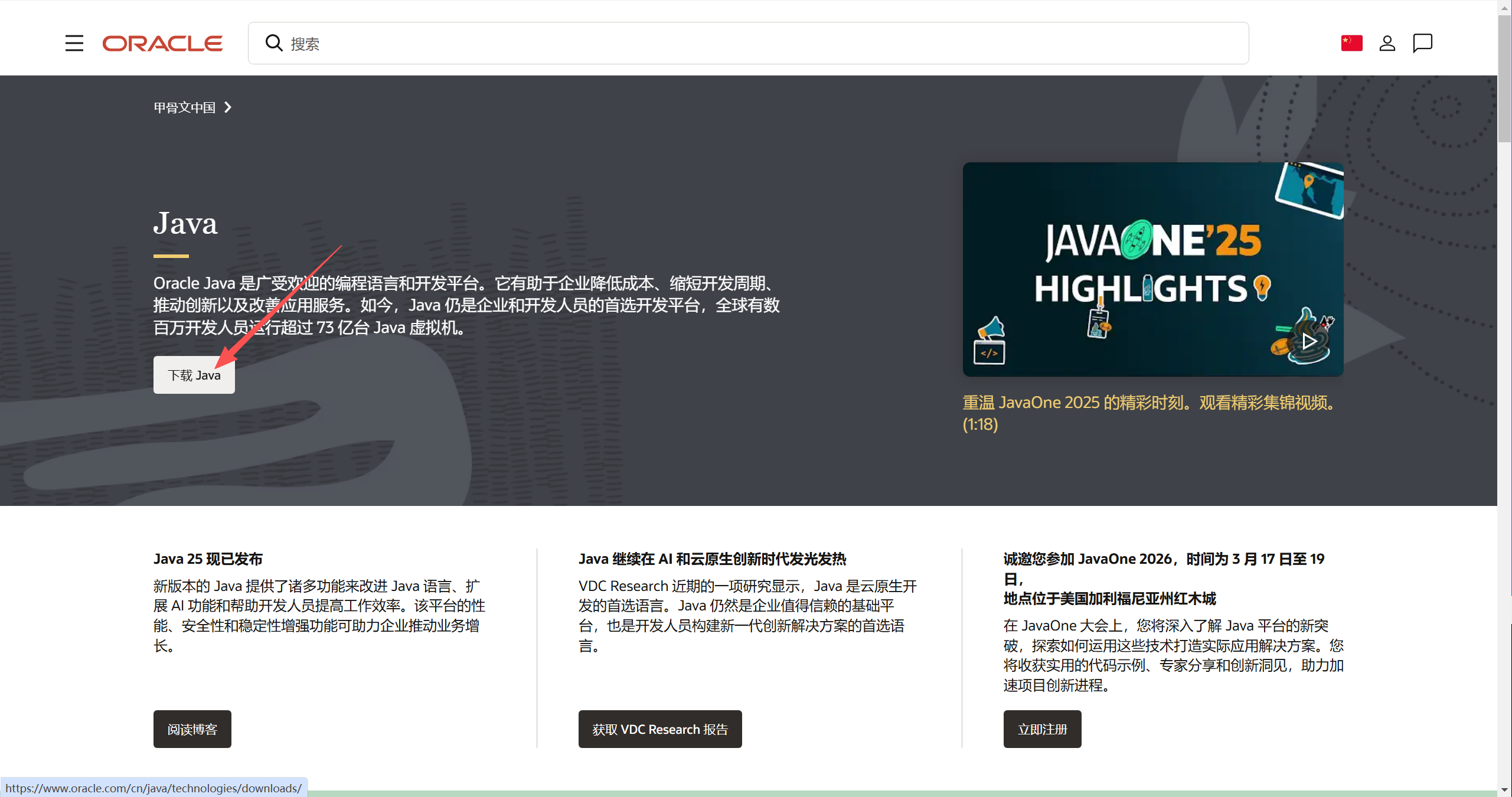
Task: Click the Oracle logo
Action: [162, 43]
